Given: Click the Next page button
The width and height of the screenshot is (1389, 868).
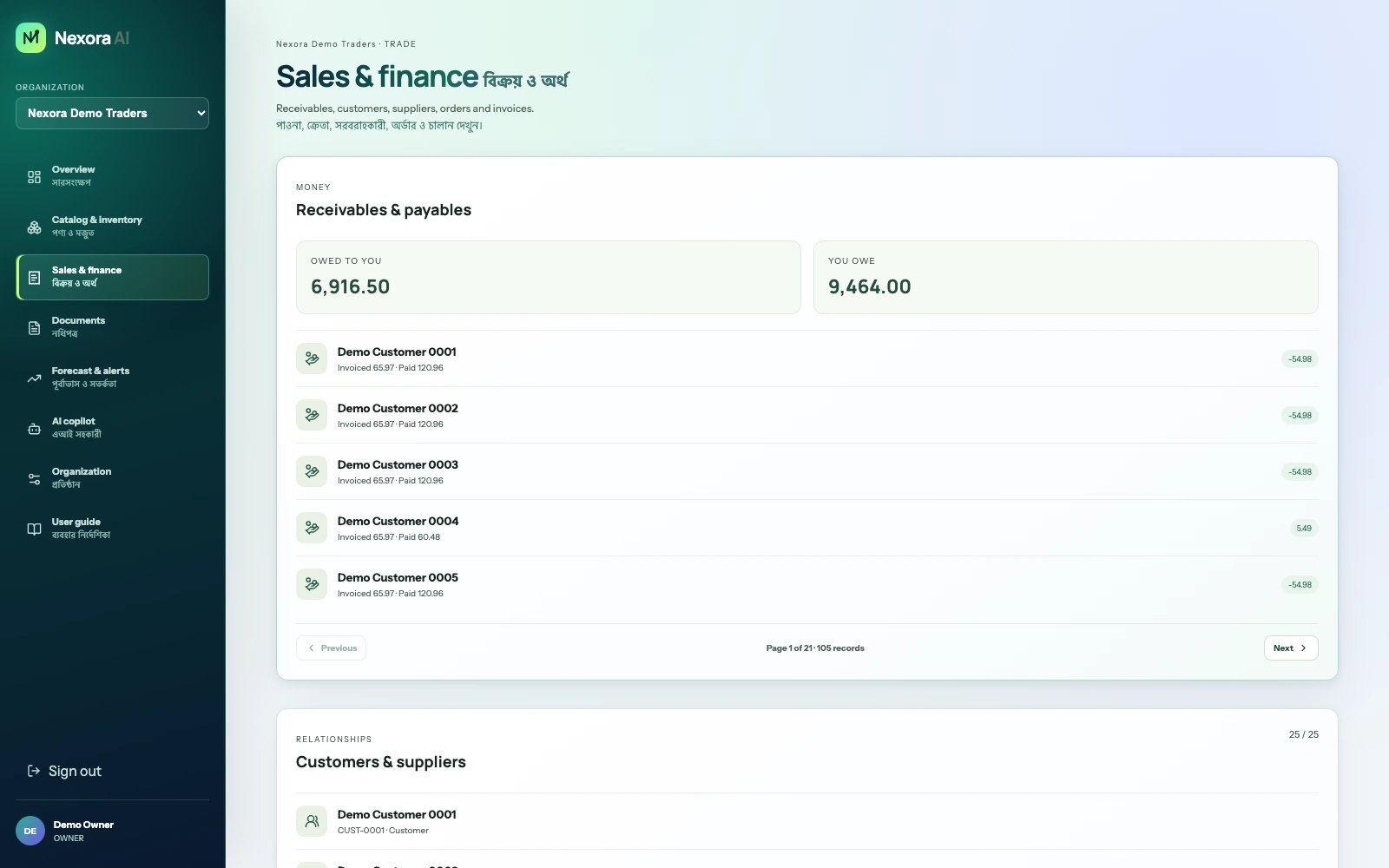Looking at the screenshot, I should [1291, 648].
